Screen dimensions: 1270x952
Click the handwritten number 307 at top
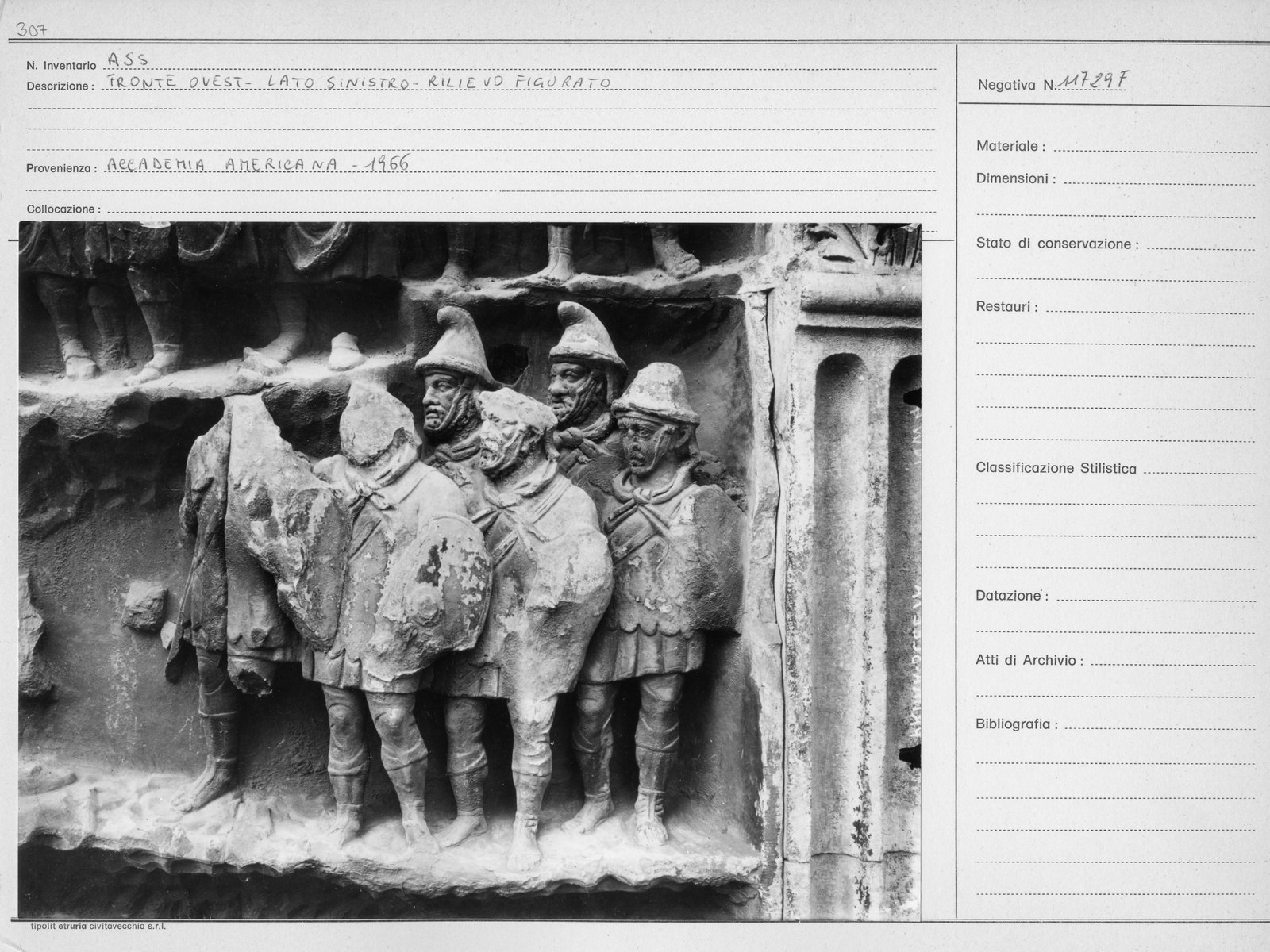(33, 30)
